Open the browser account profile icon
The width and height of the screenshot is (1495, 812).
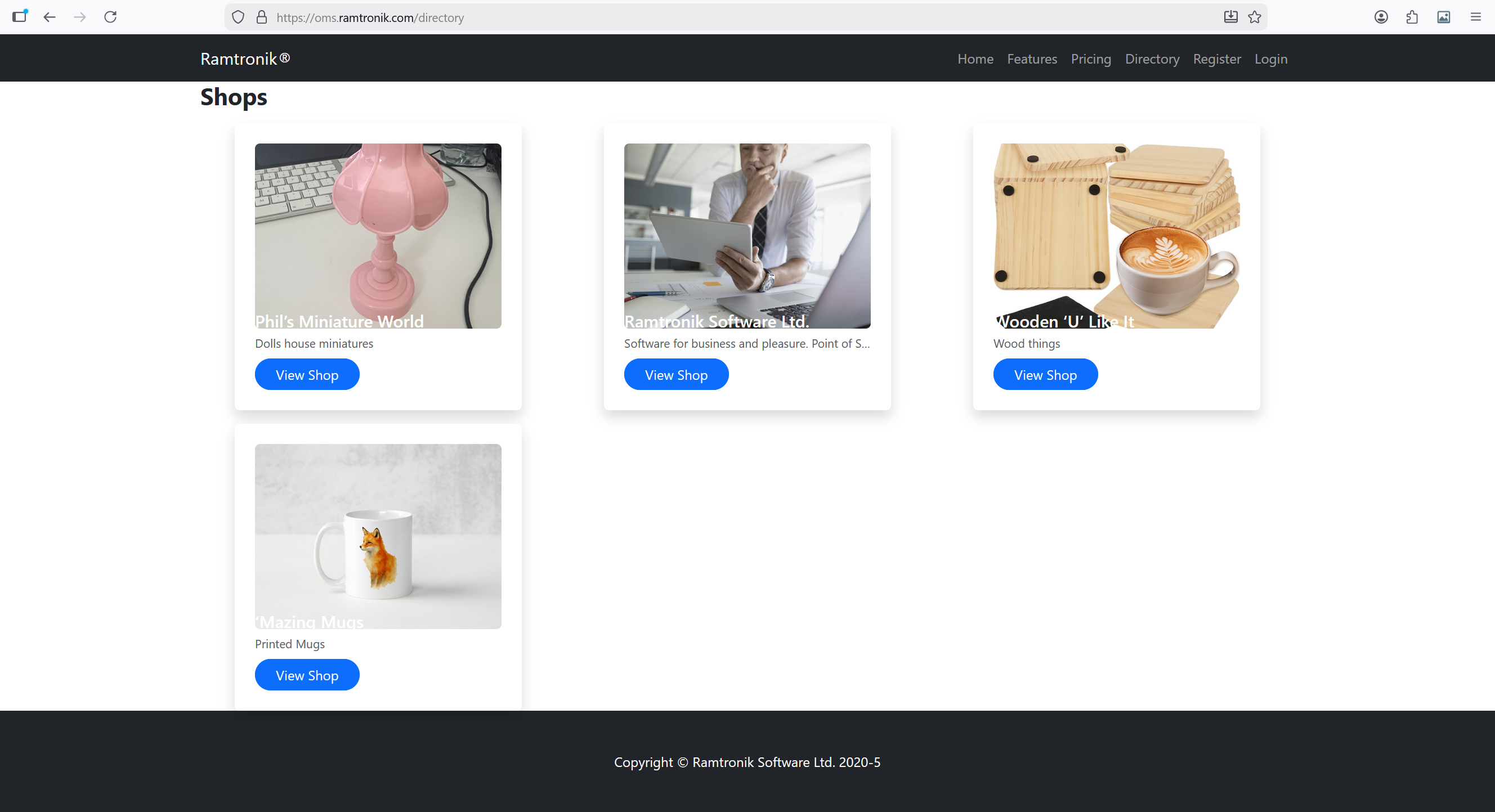click(x=1381, y=17)
